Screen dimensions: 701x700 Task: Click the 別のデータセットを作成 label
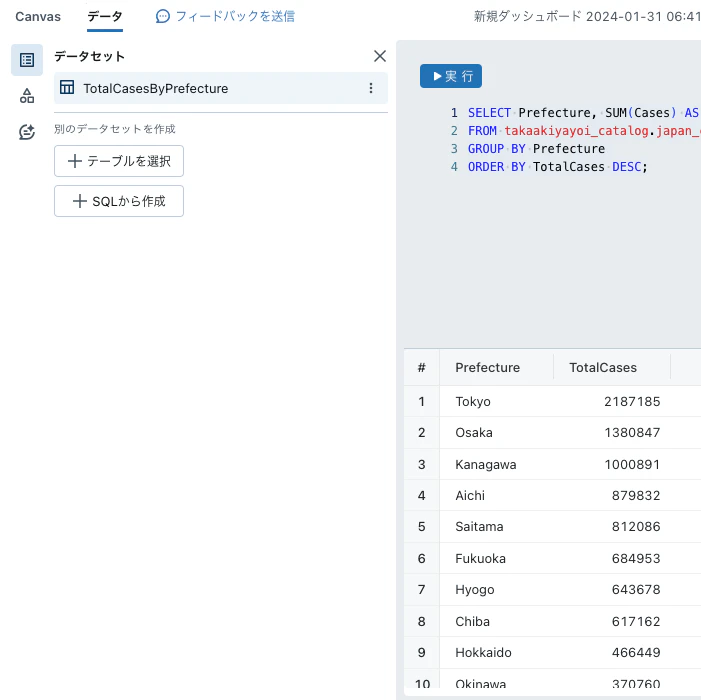click(x=115, y=129)
